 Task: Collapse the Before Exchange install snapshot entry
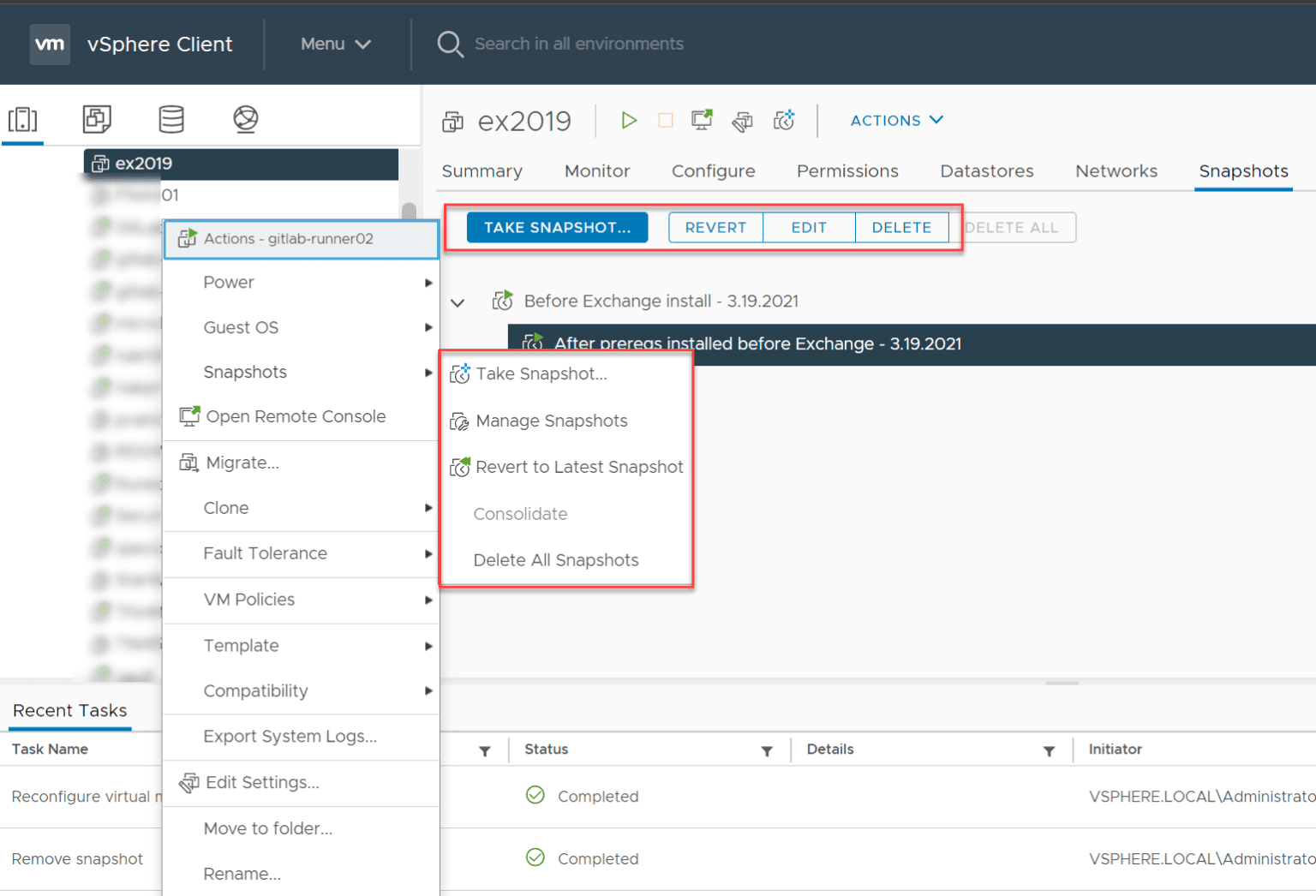458,302
